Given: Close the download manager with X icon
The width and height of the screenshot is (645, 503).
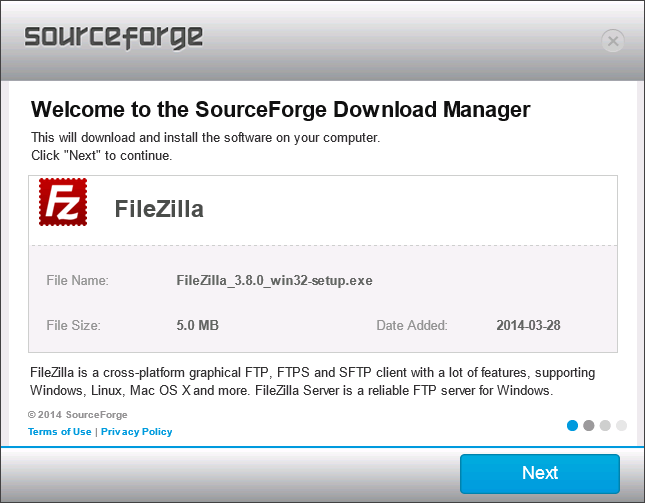Looking at the screenshot, I should pyautogui.click(x=613, y=41).
